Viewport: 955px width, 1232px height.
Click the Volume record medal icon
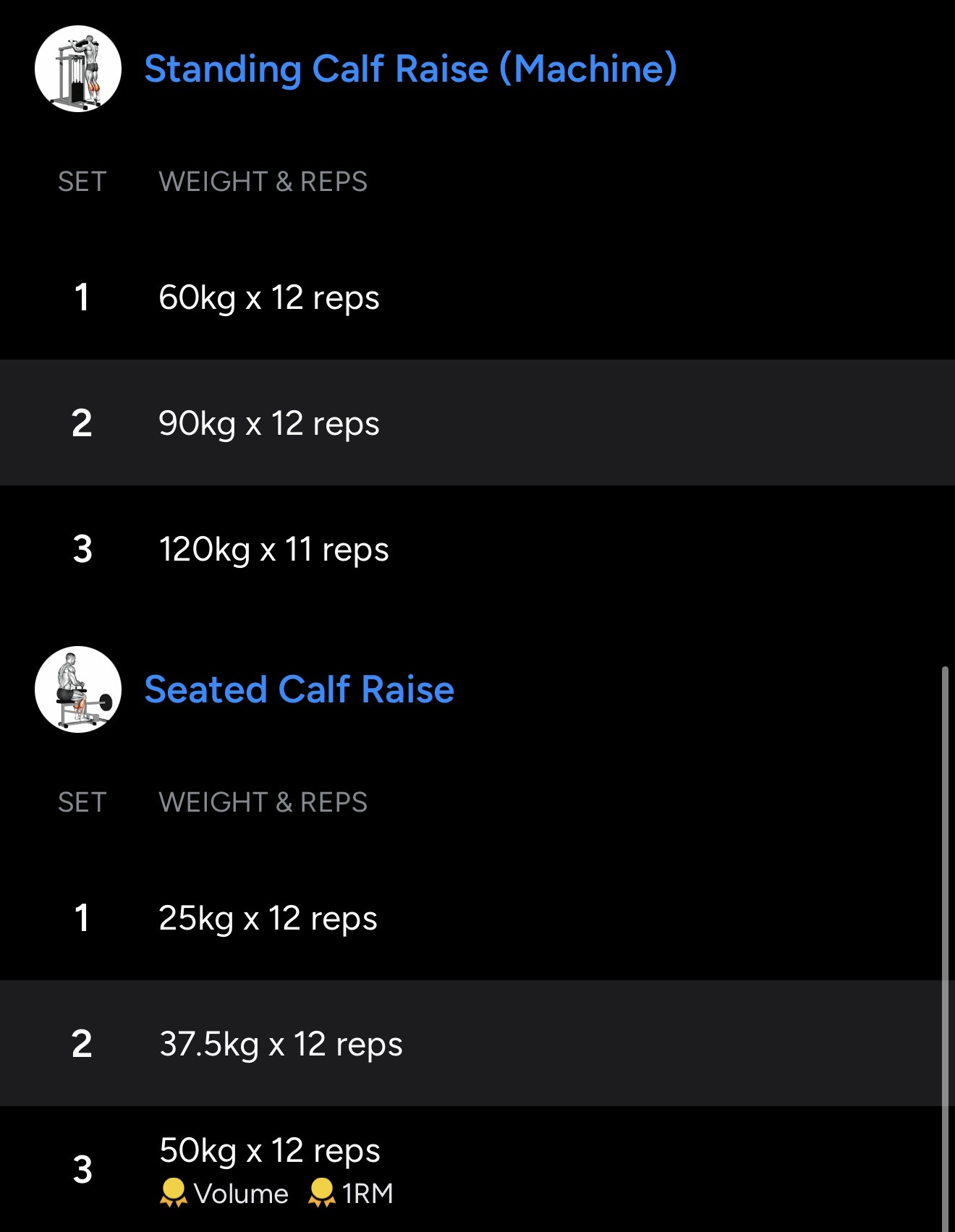click(x=173, y=1193)
